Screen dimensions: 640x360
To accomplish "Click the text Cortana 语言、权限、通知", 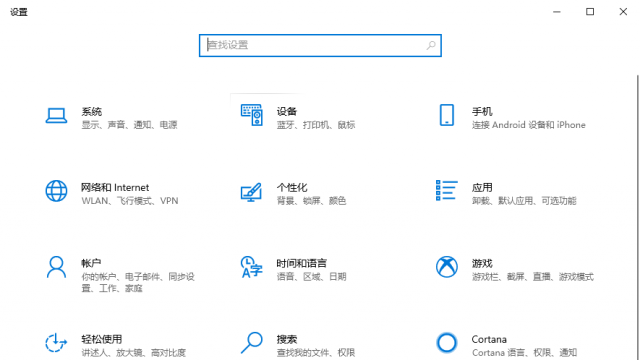I will point(524,353).
